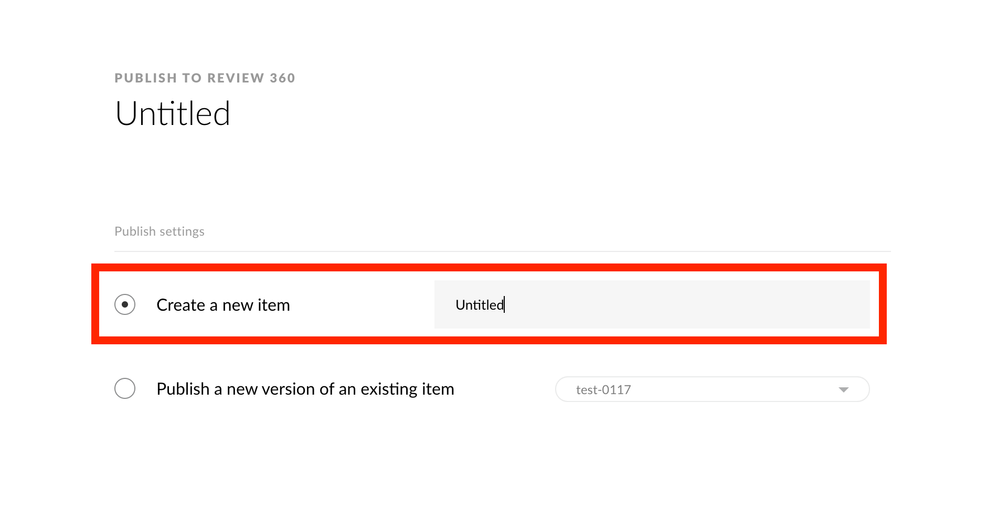Click the empty circle of the unselected radio
998x506 pixels.
[125, 389]
